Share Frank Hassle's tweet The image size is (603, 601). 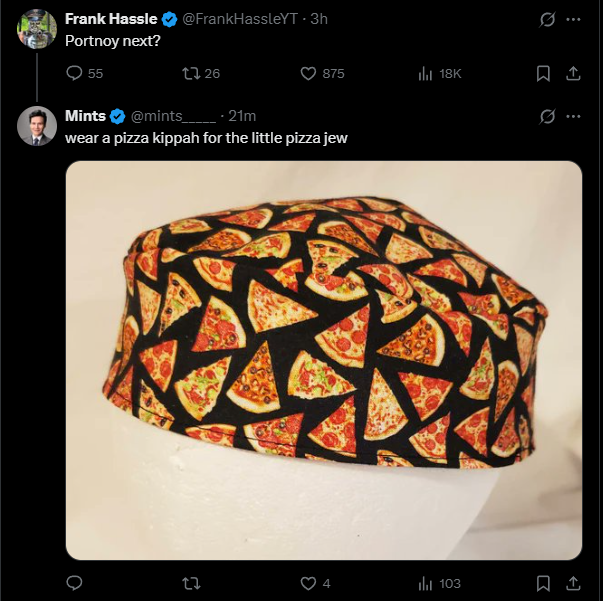(573, 73)
